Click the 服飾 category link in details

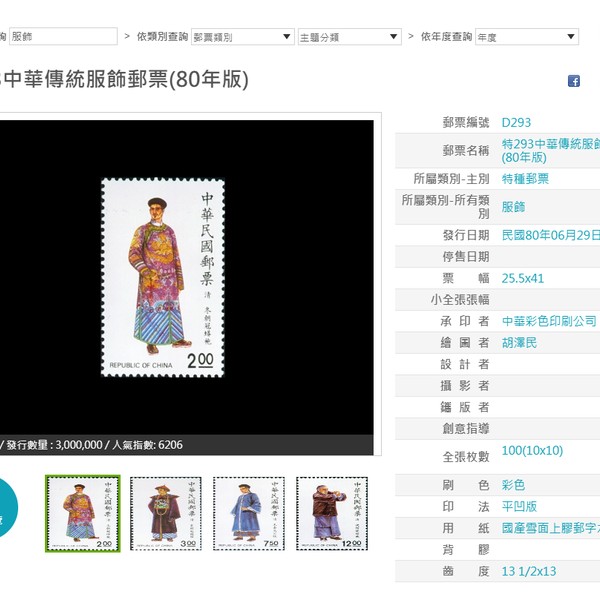pos(513,207)
